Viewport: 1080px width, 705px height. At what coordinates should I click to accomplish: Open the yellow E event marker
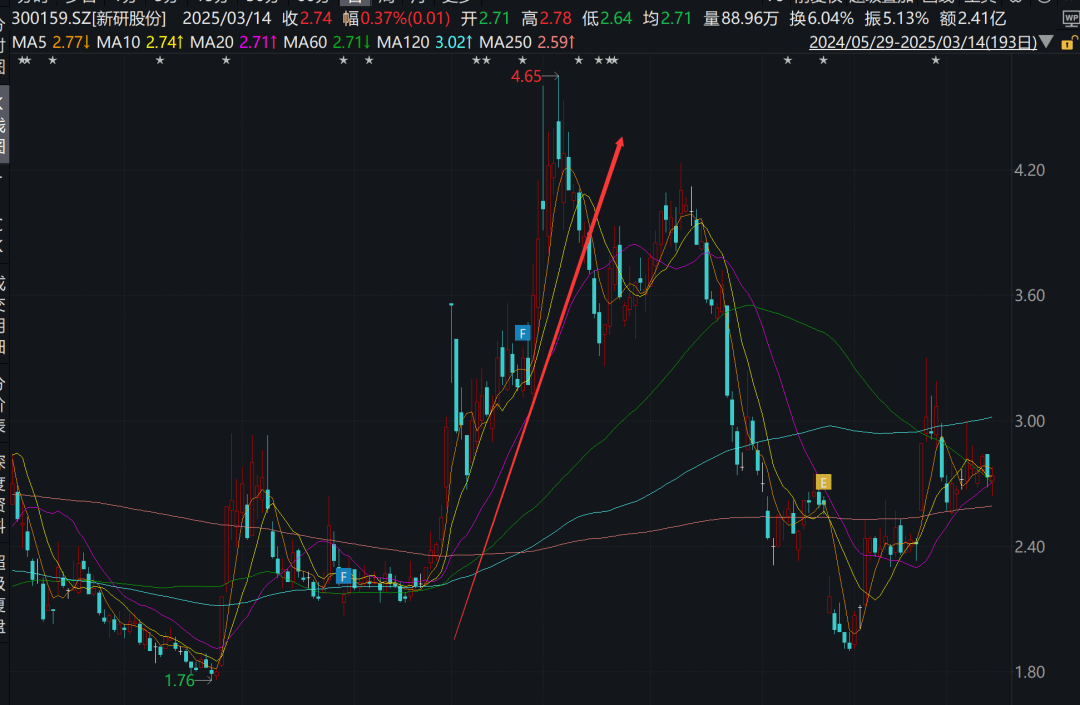[823, 483]
